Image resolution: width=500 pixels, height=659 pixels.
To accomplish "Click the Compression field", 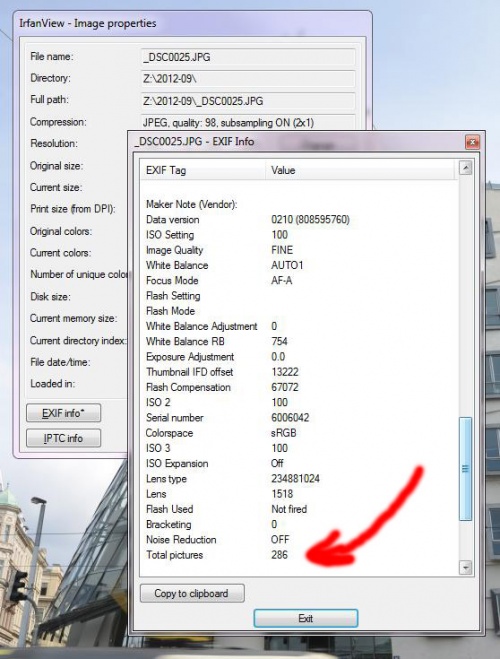I will click(x=248, y=122).
